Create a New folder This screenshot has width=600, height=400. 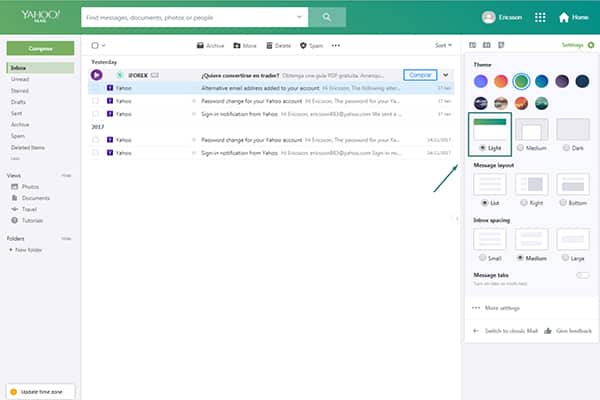25,250
